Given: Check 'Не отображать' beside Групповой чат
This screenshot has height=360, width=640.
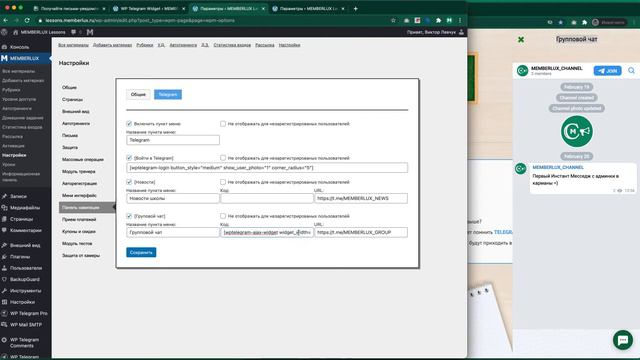Looking at the screenshot, I should [223, 216].
